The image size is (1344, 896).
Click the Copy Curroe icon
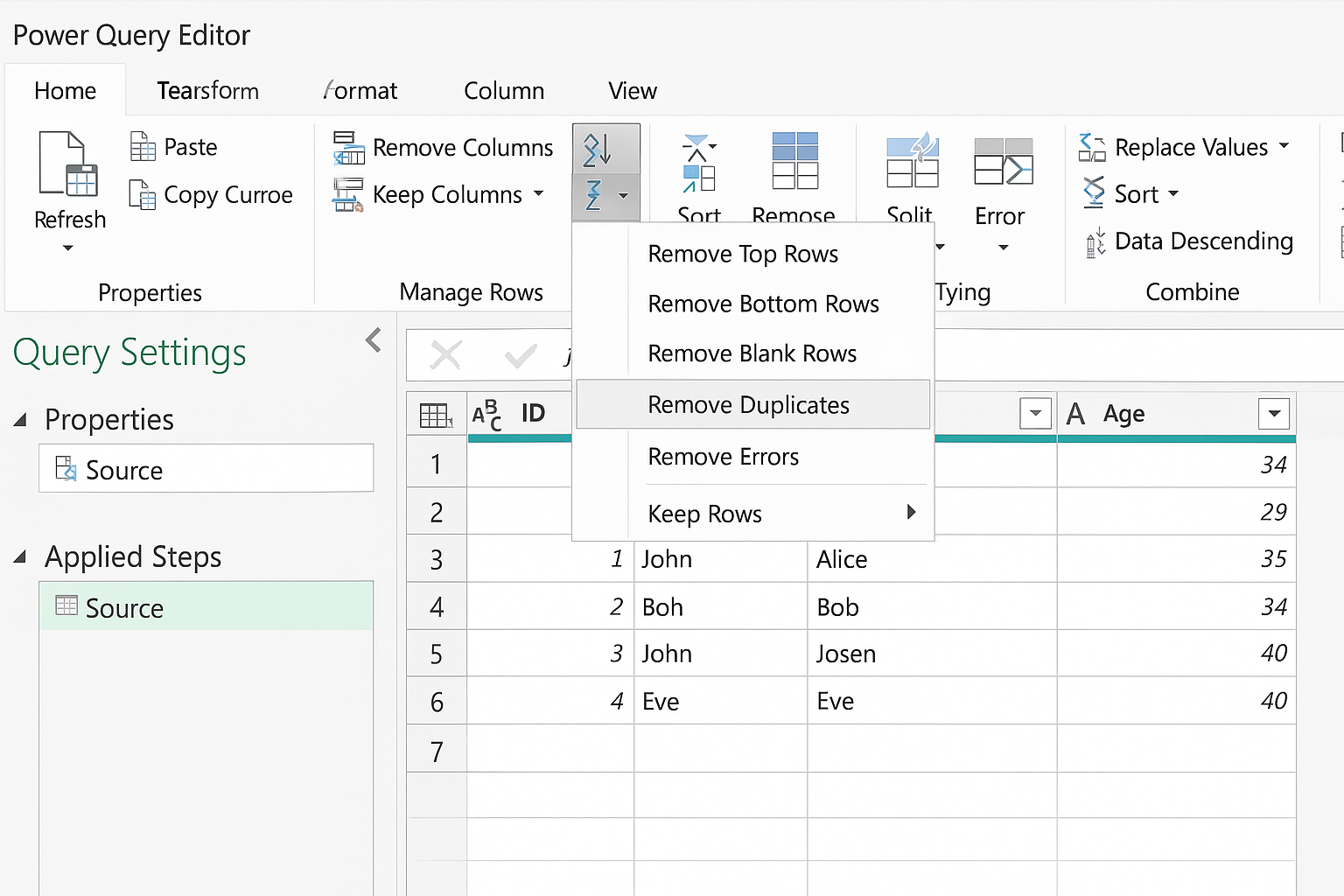coord(143,194)
